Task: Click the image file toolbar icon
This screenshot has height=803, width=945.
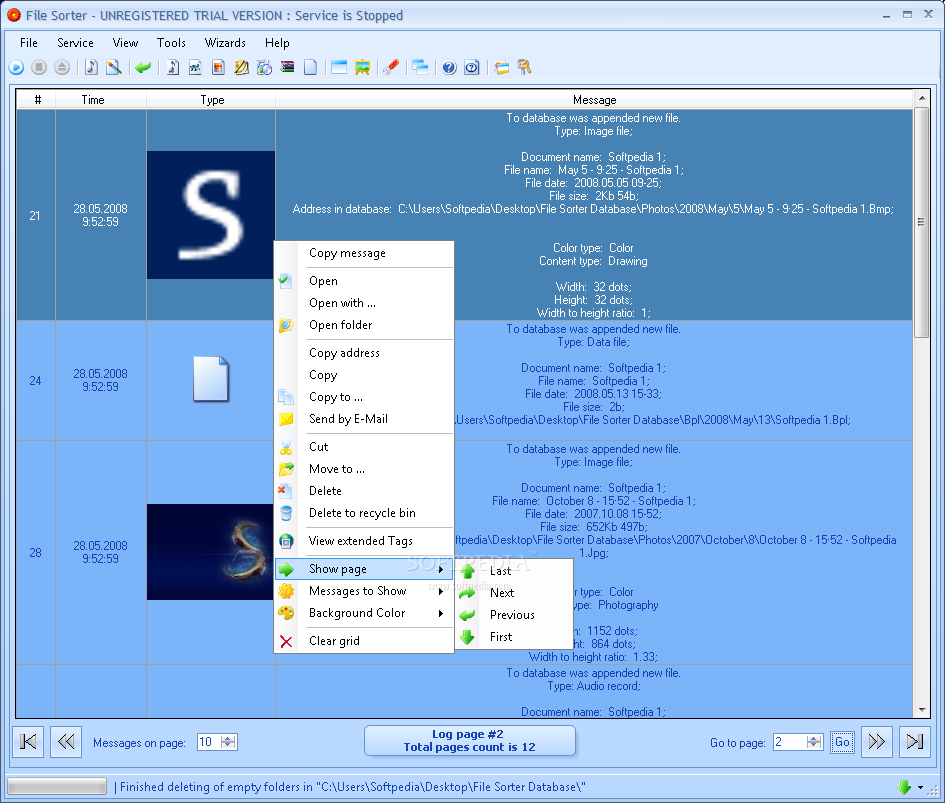Action: pyautogui.click(x=195, y=68)
